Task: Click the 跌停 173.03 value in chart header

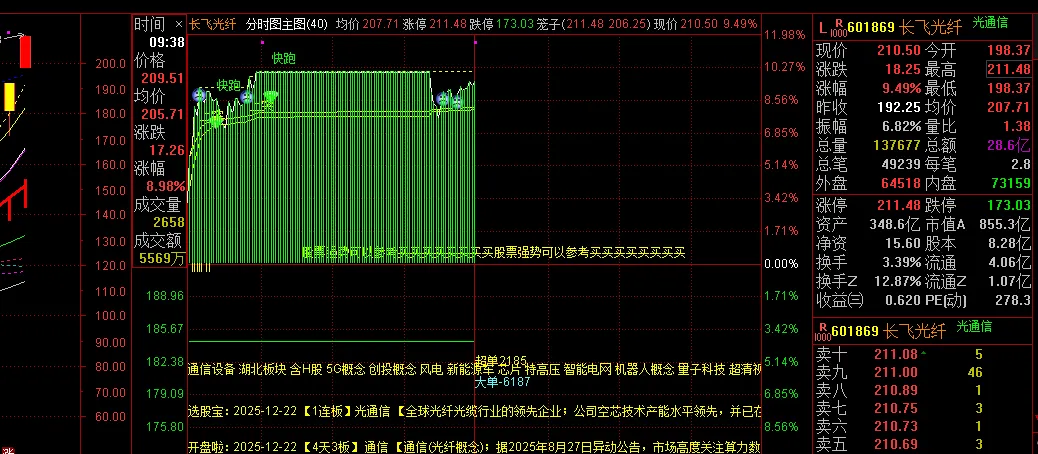Action: (x=501, y=24)
